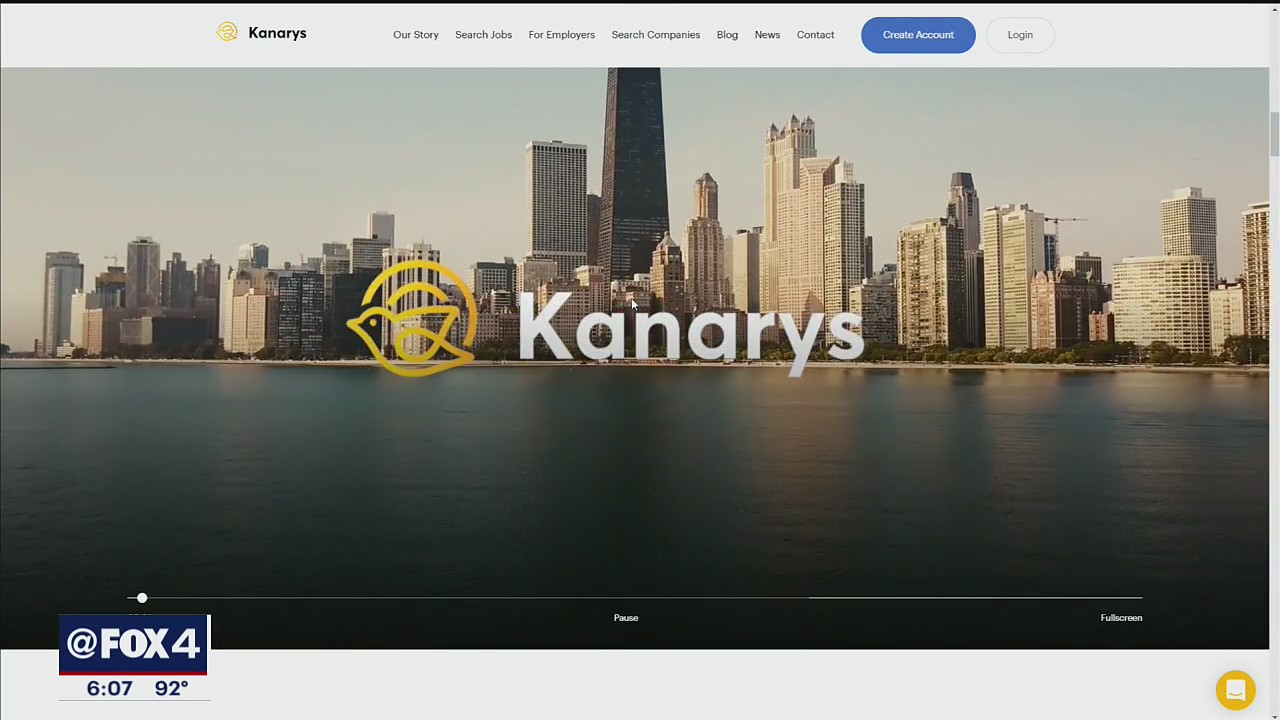Viewport: 1280px width, 720px height.
Task: Open the Blog link
Action: click(x=727, y=35)
